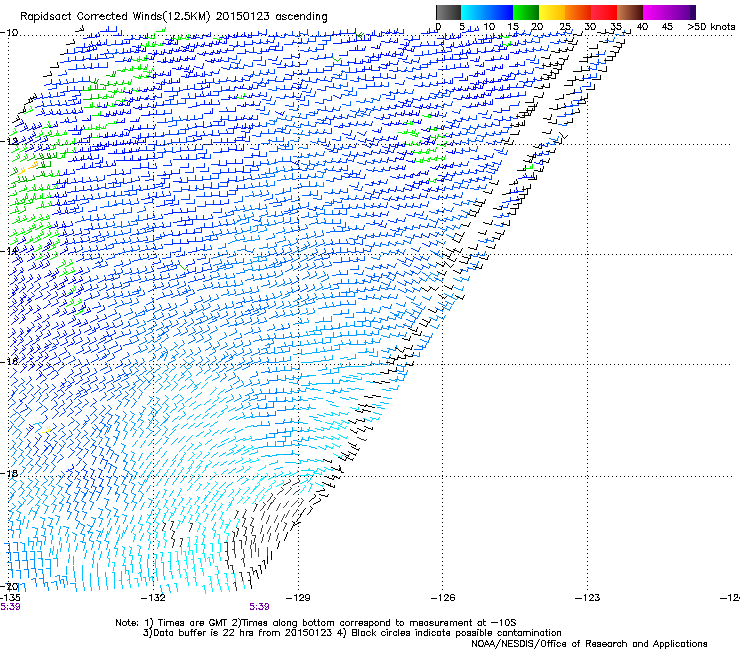This screenshot has width=740, height=650.
Task: Click the '-10' latitude axis label
Action: pyautogui.click(x=9, y=33)
